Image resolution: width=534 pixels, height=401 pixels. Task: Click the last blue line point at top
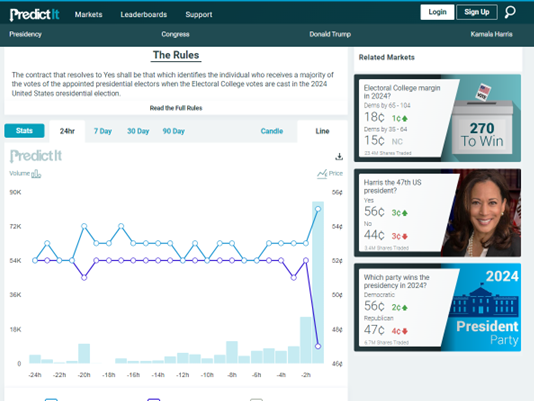point(318,209)
